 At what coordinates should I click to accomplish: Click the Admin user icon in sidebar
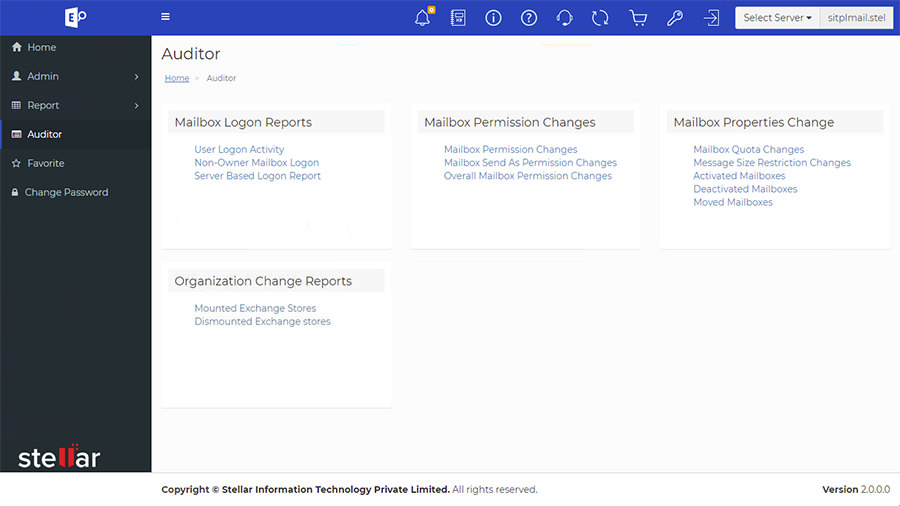click(17, 76)
